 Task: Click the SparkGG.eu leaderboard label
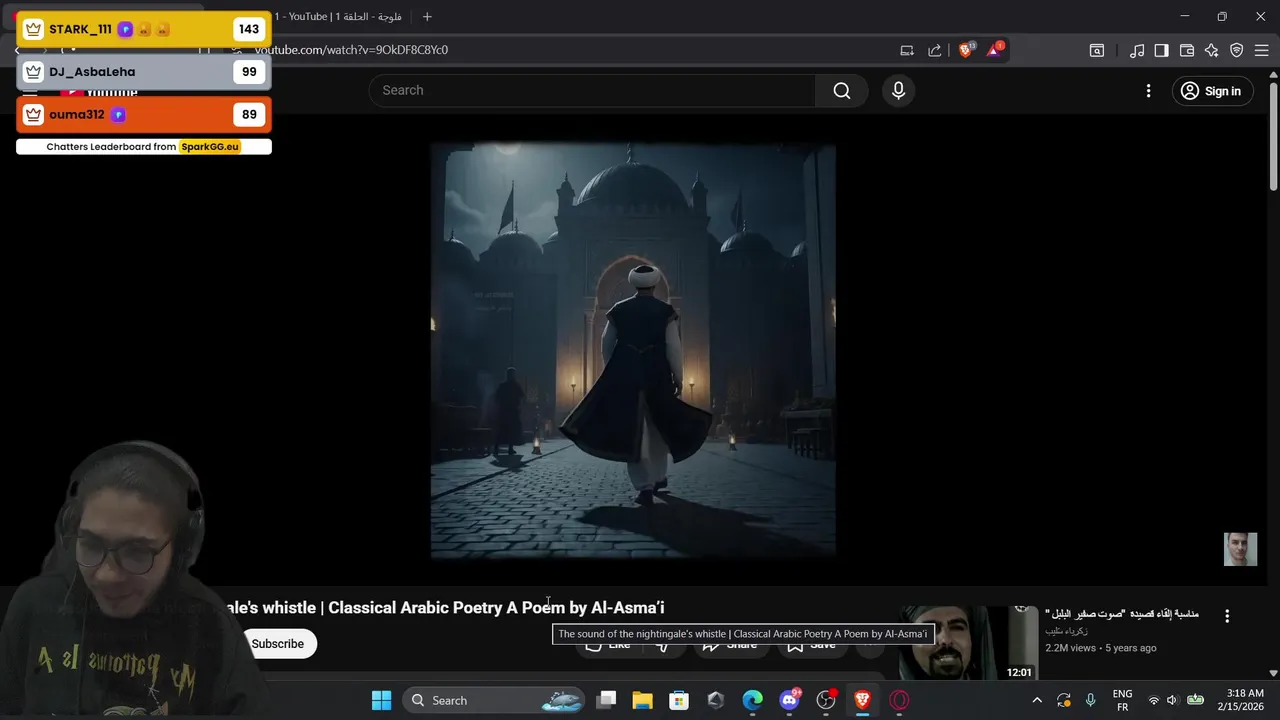(x=210, y=147)
